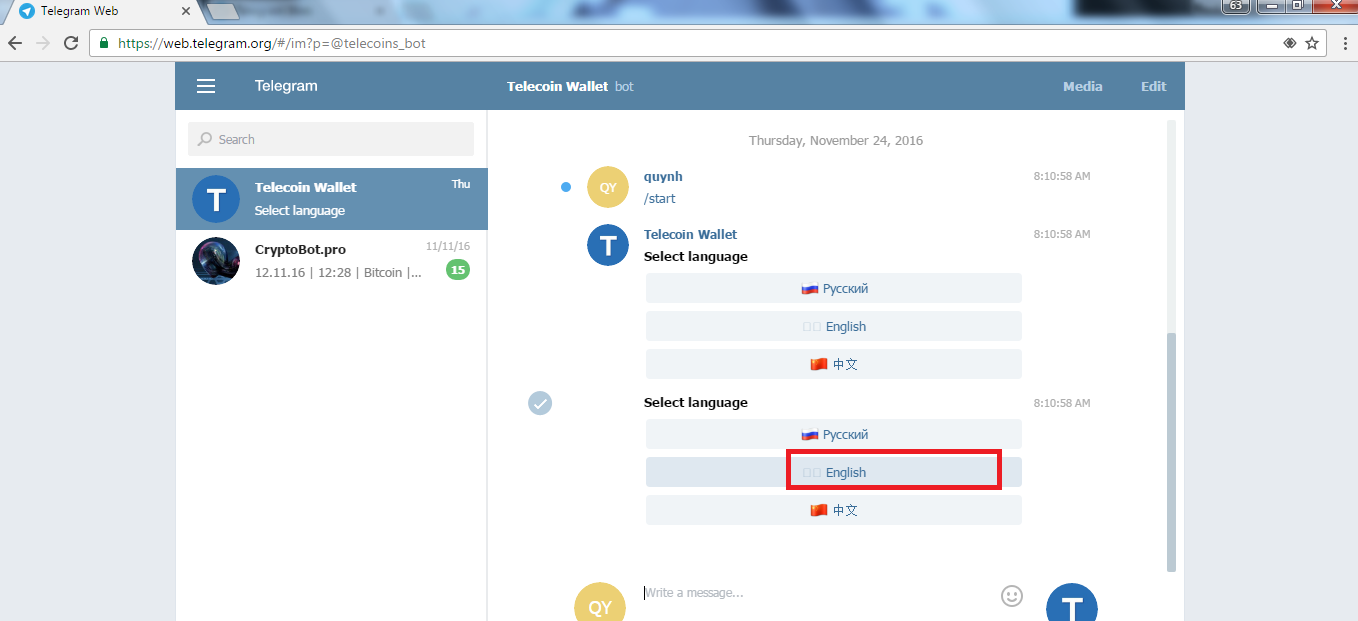Viewport: 1358px width, 621px height.
Task: Click the QY avatar beside message input
Action: click(600, 602)
